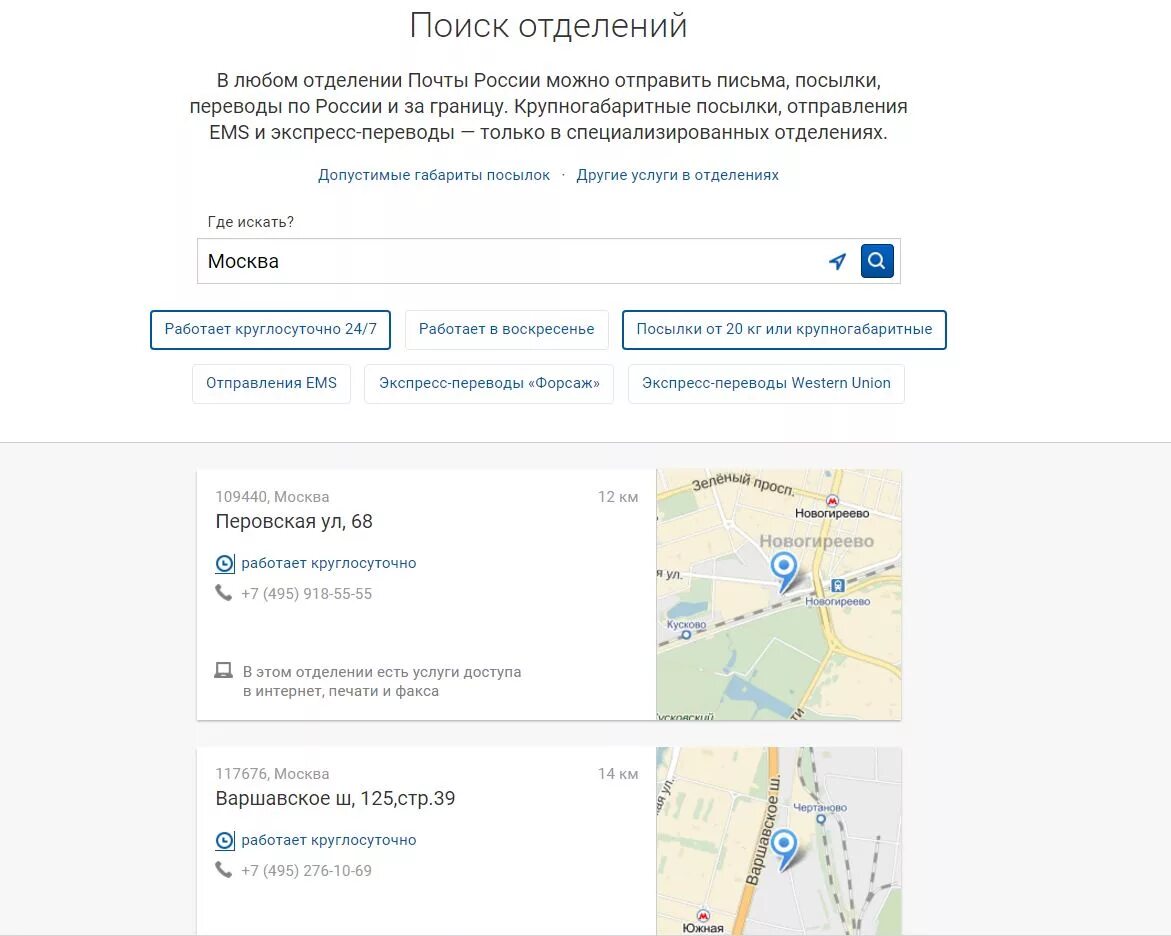
Task: Click Новогиреево railway station icon on map
Action: [x=838, y=586]
